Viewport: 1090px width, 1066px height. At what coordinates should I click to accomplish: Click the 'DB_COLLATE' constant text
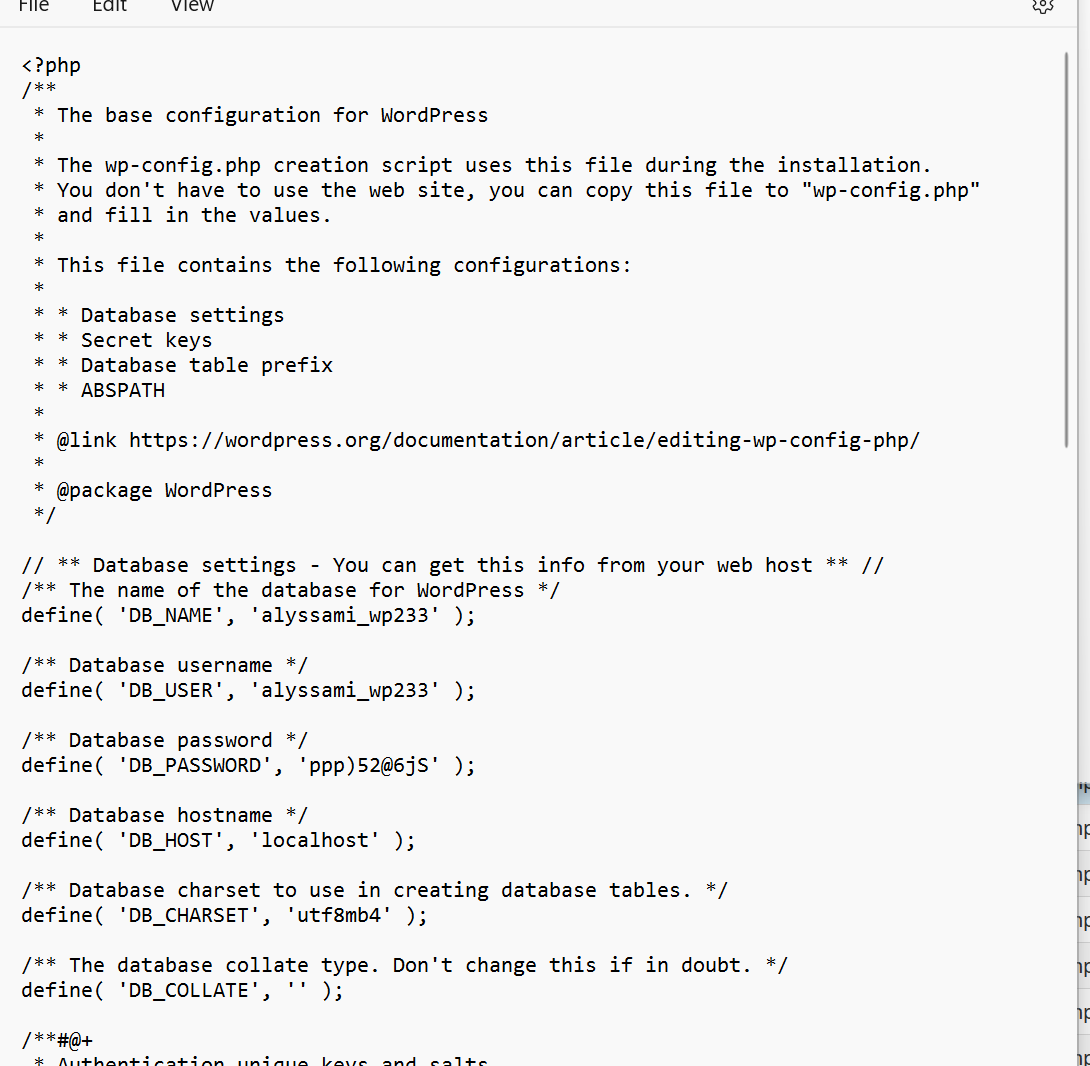(x=189, y=991)
